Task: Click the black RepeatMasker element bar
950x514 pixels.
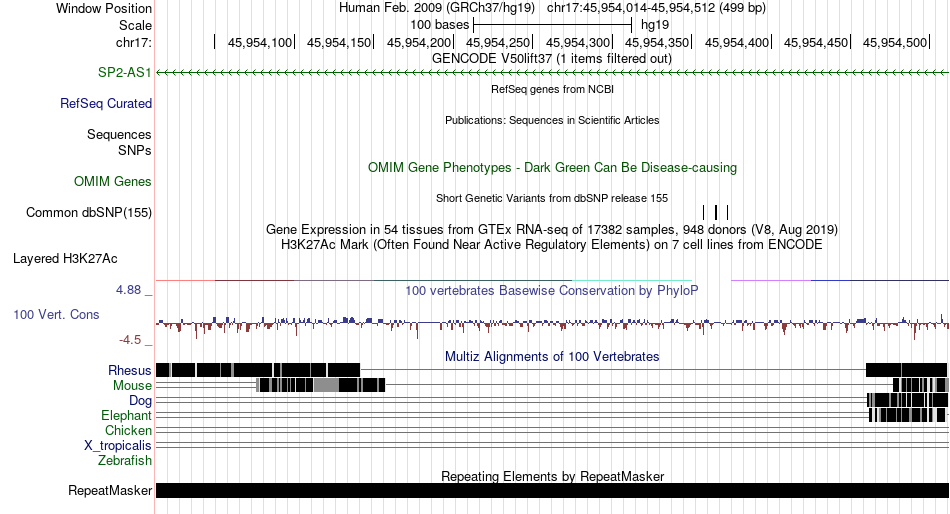Action: (552, 490)
